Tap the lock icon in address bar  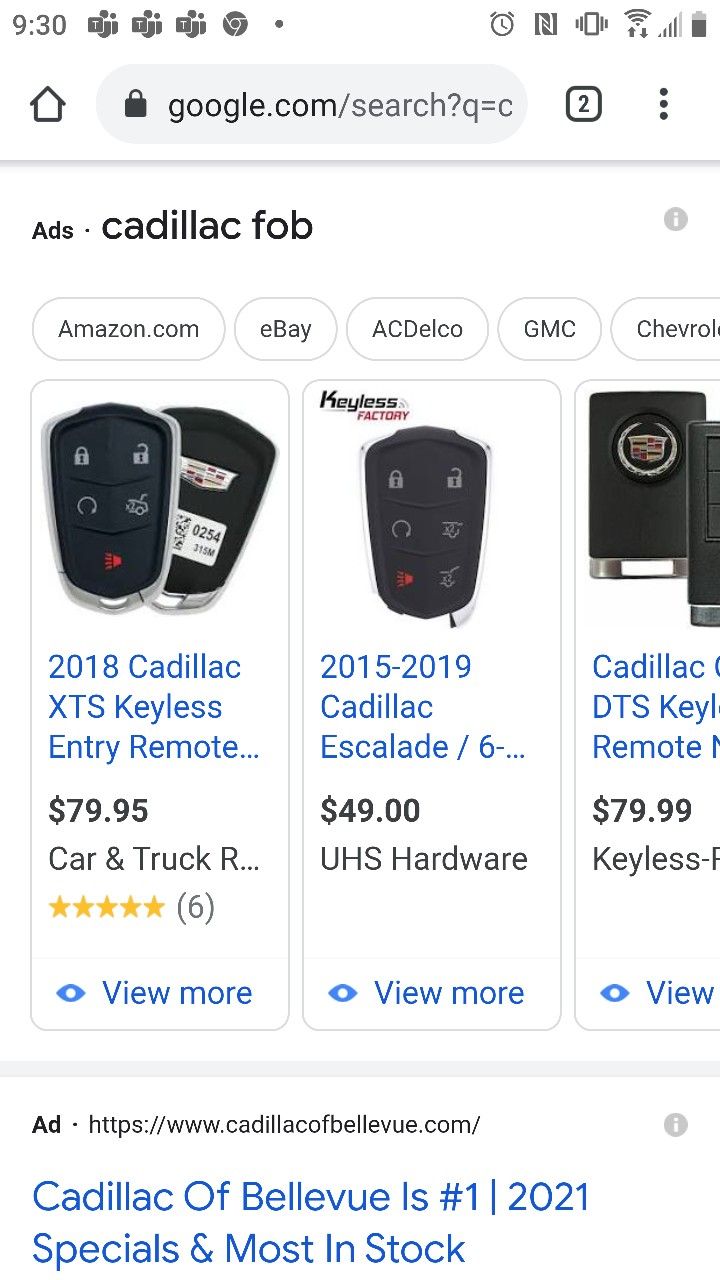click(136, 105)
